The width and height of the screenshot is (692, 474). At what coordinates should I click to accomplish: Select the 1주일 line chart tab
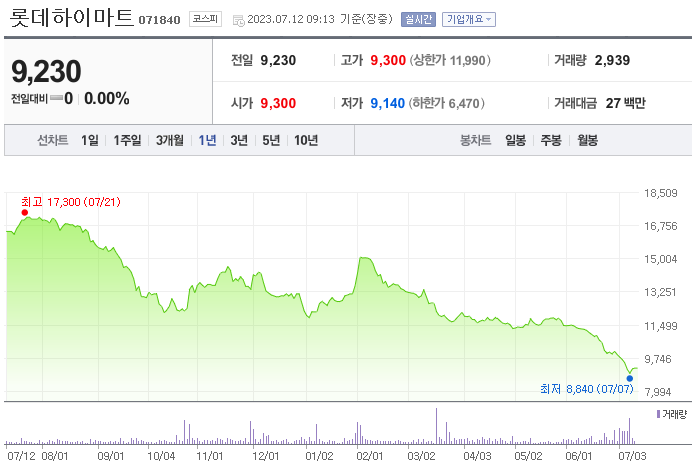[127, 140]
